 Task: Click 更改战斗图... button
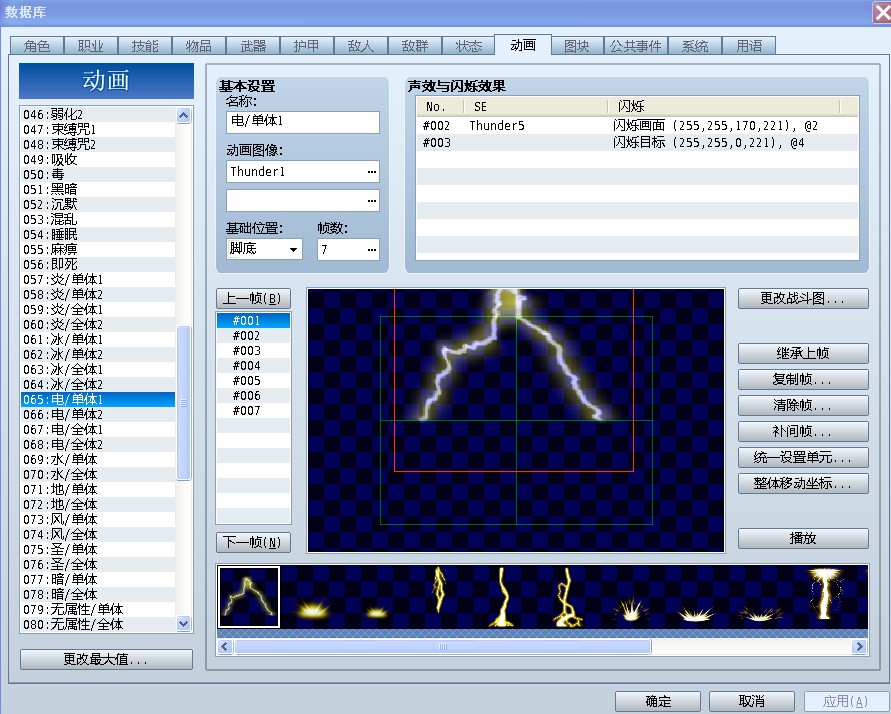click(803, 299)
